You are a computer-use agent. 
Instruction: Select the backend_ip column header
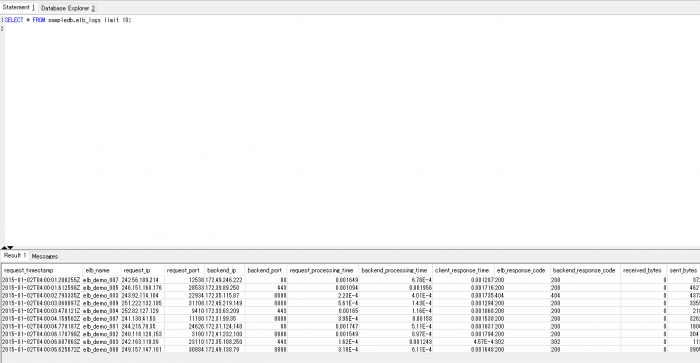225,271
